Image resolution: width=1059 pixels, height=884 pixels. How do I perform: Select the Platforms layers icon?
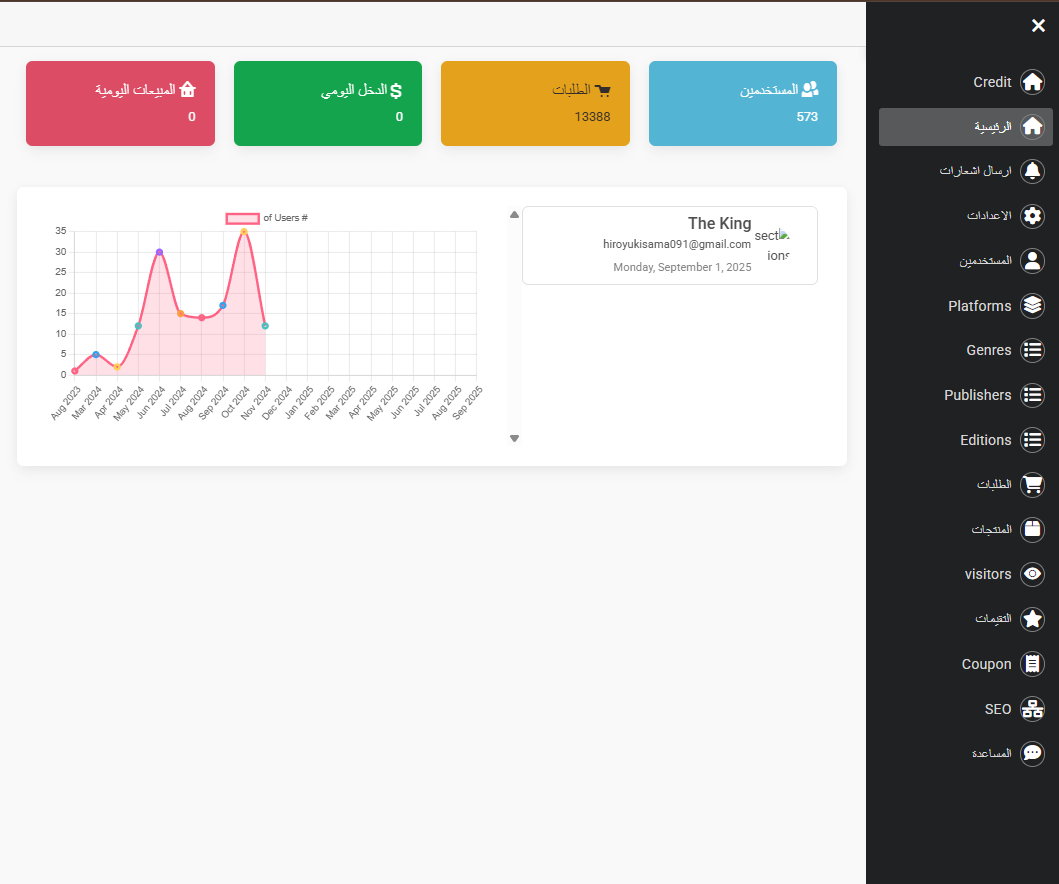coord(1032,306)
